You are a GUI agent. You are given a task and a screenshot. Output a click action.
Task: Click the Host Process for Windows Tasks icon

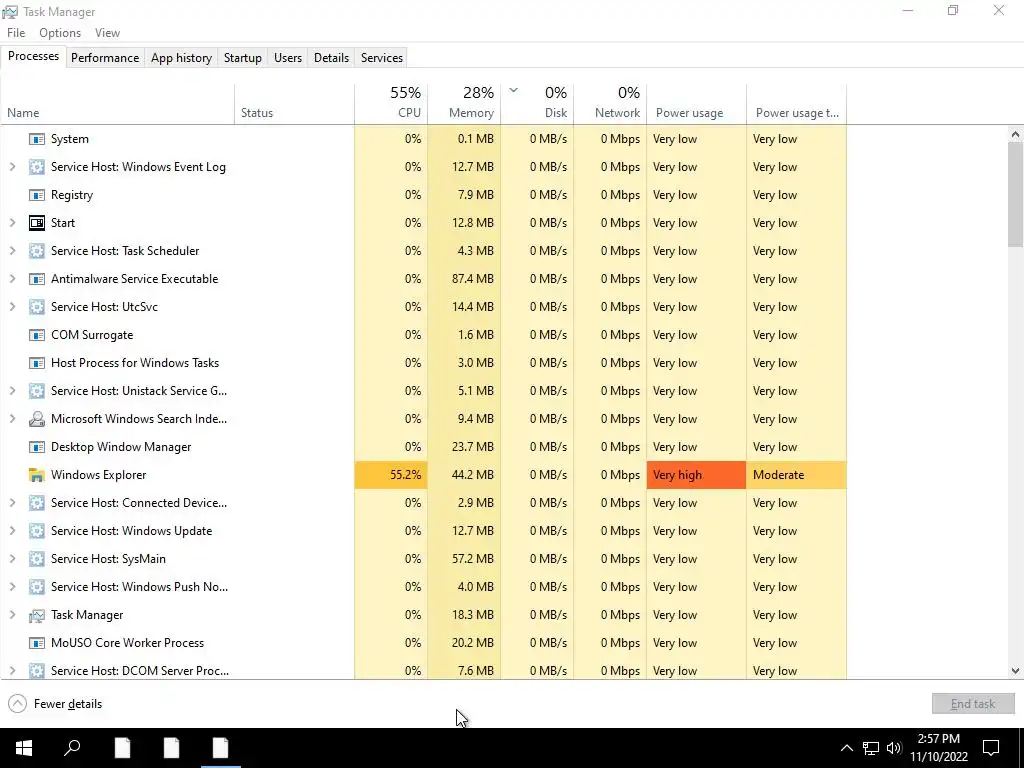37,363
